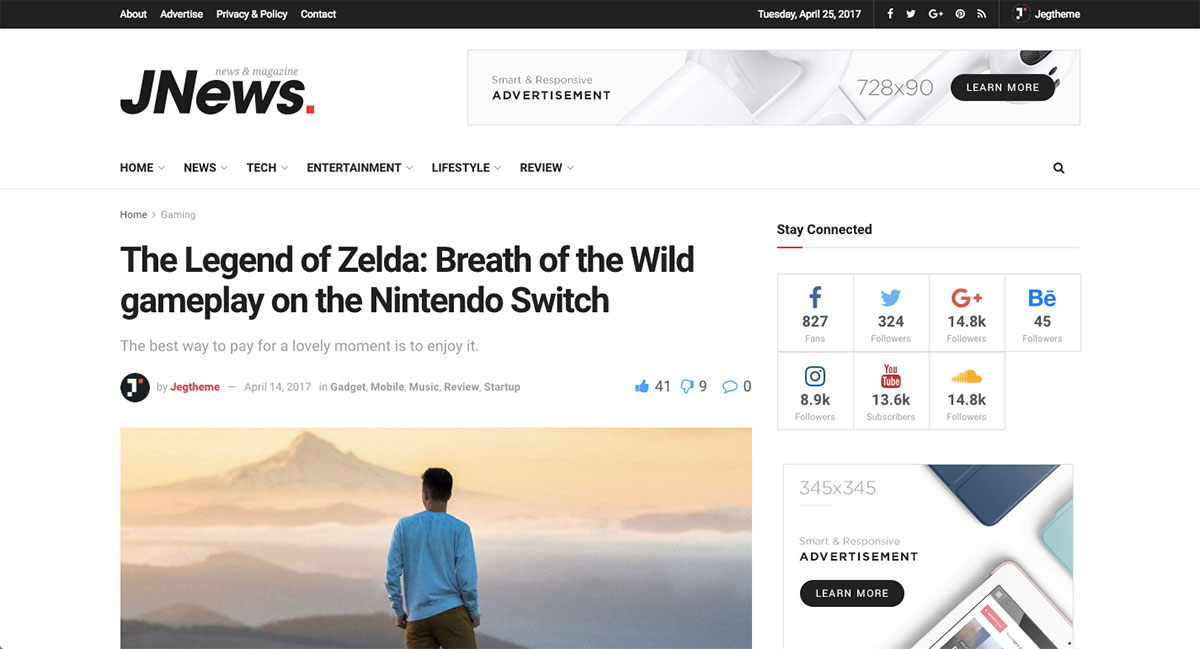Viewport: 1200px width, 649px height.
Task: Open the SoundCloud 14.8k followers box
Action: (x=967, y=391)
